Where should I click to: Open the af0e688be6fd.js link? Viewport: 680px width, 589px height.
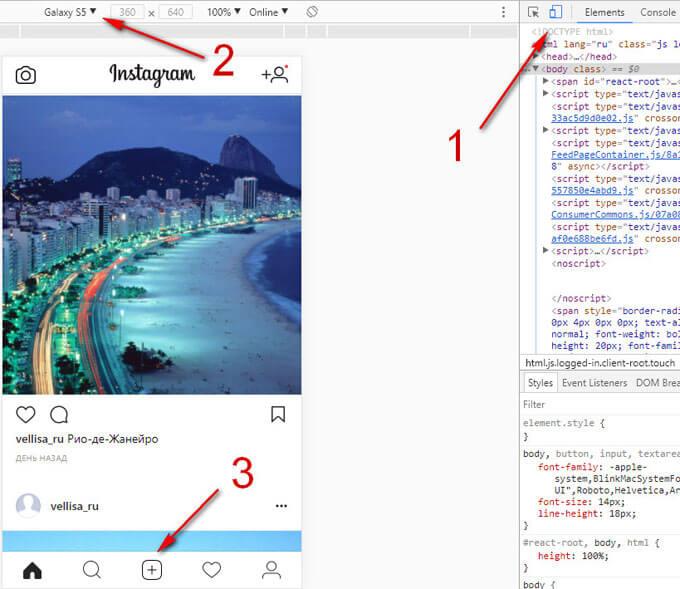(x=592, y=239)
